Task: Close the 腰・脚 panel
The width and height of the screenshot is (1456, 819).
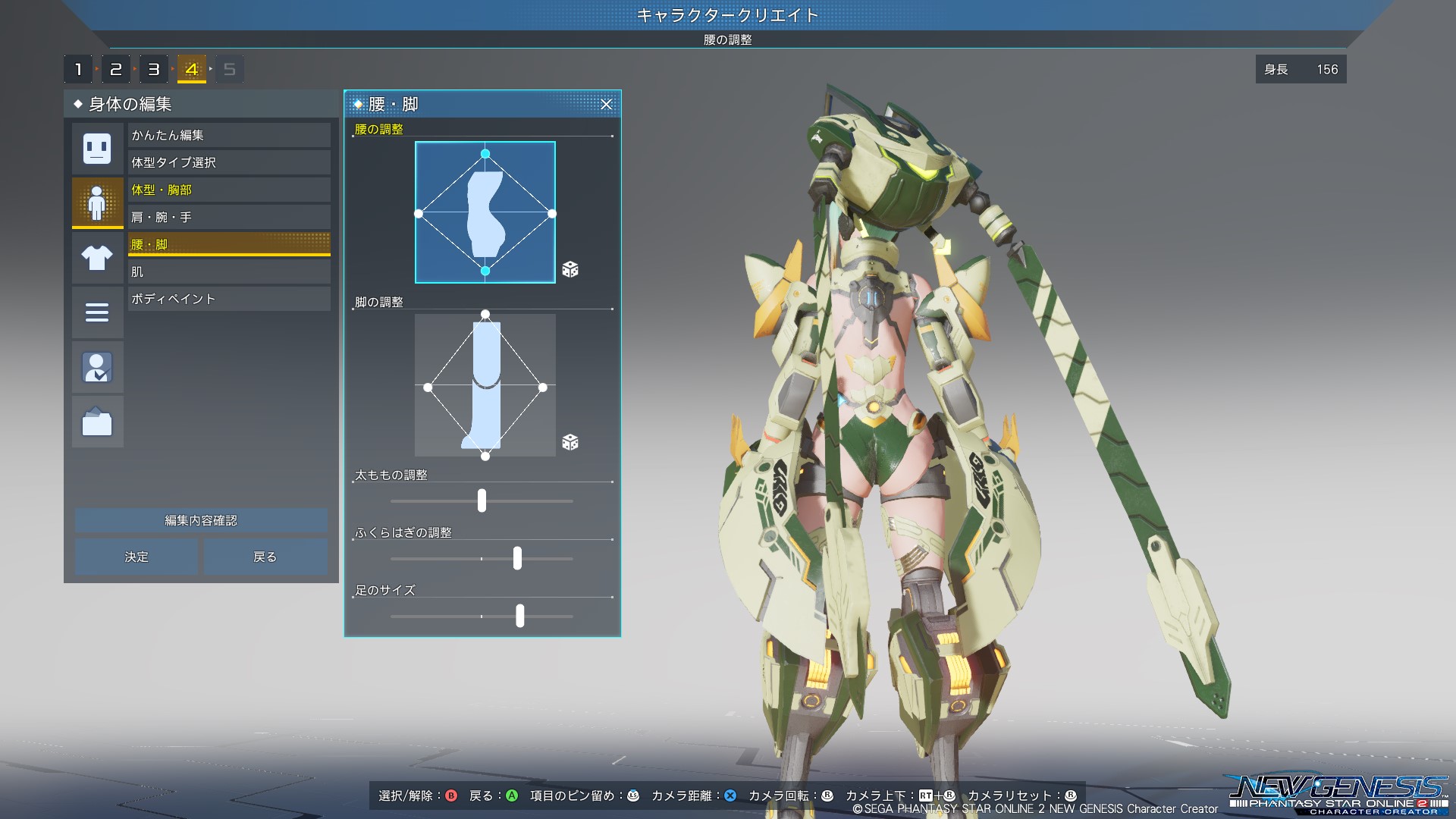Action: (606, 105)
